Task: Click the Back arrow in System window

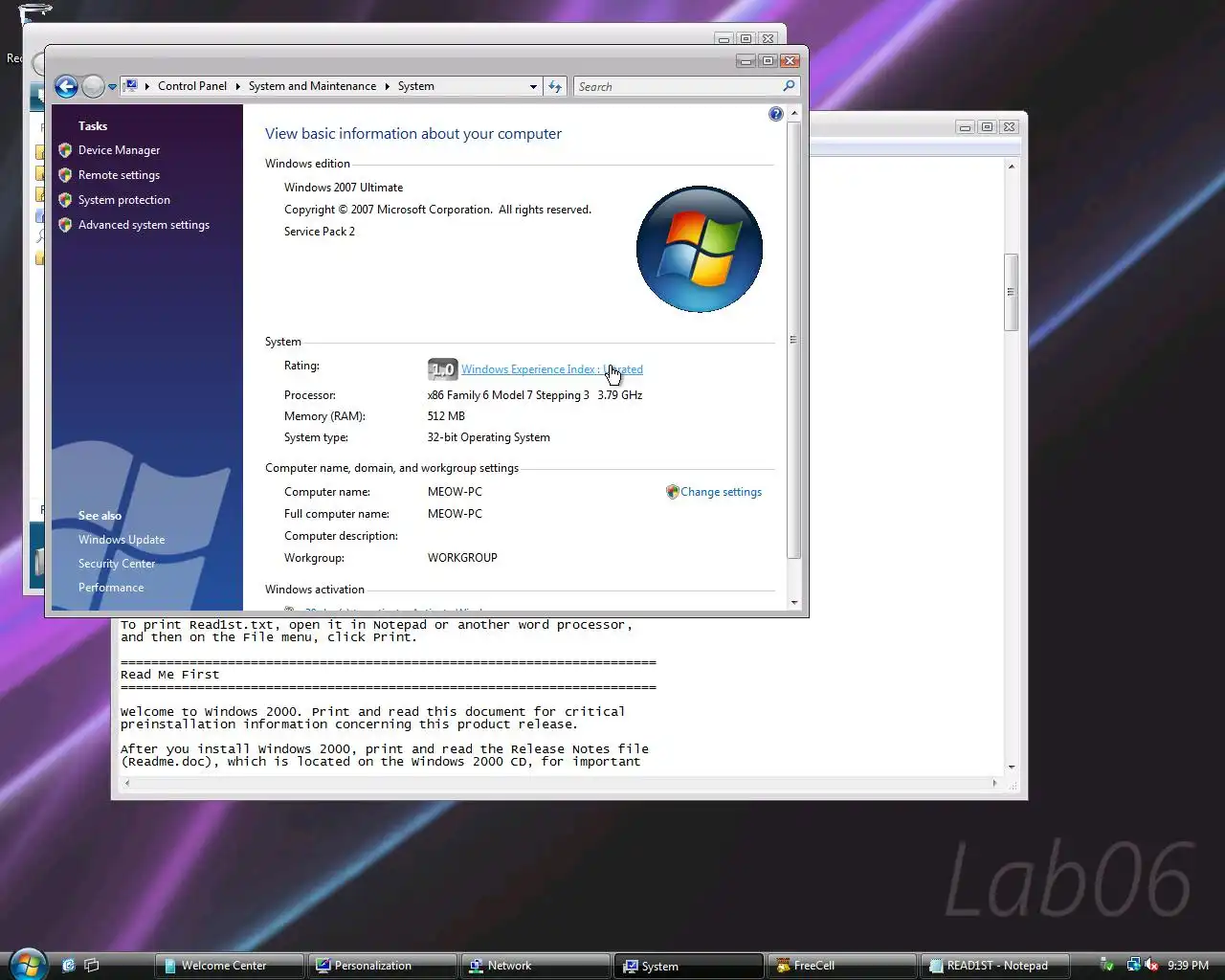Action: tap(66, 87)
